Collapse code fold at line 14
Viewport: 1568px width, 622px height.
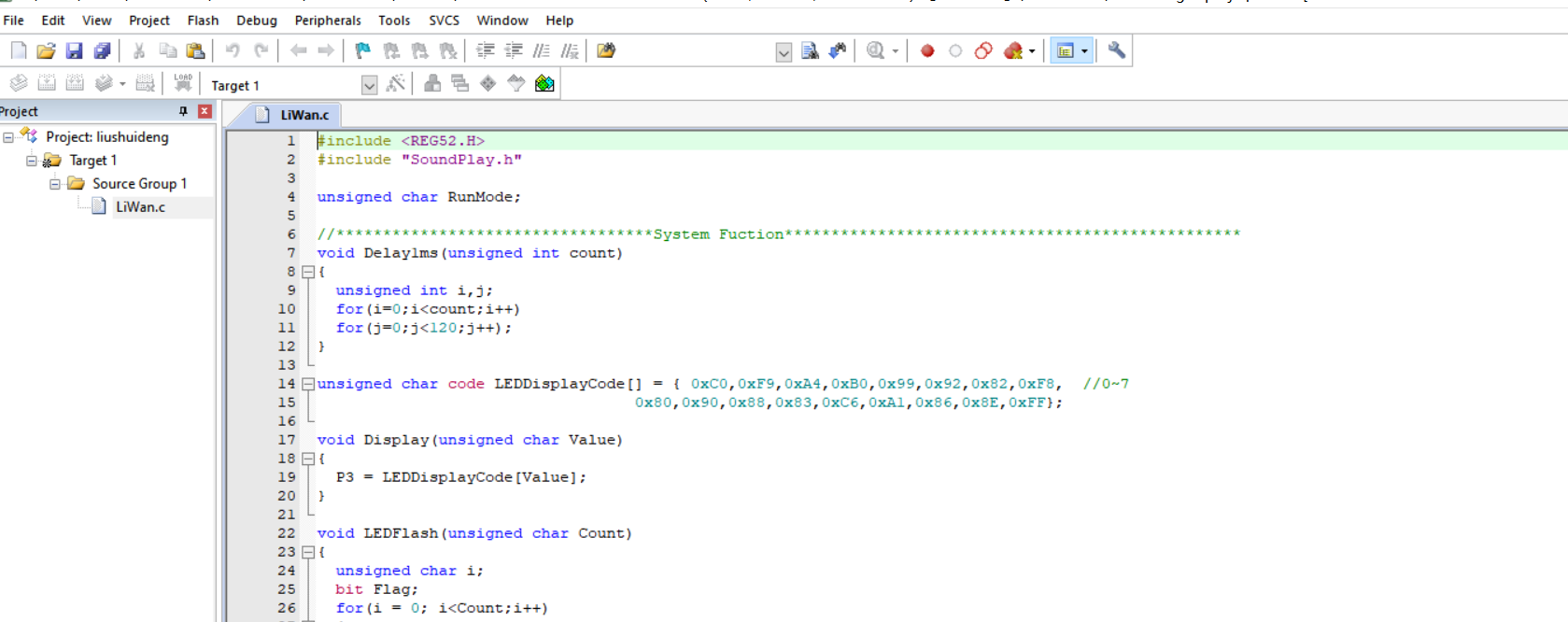coord(308,384)
